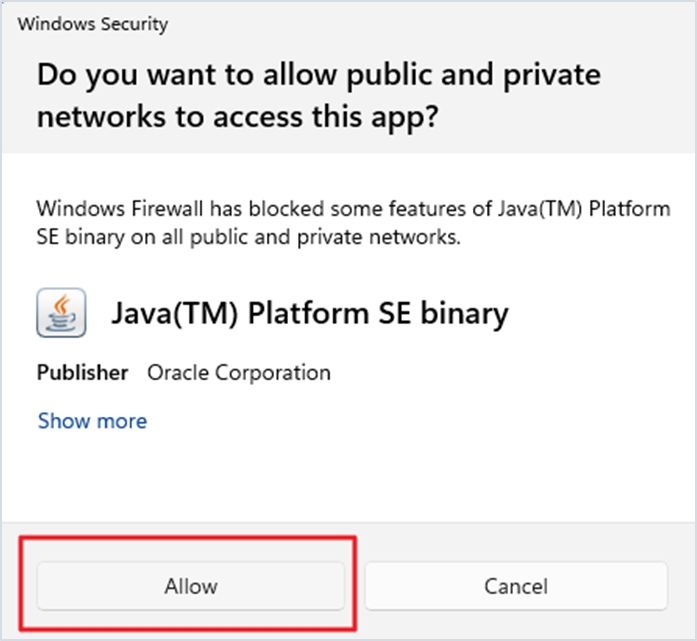697x641 pixels.
Task: Click the Java coffee cup icon
Action: click(x=61, y=313)
